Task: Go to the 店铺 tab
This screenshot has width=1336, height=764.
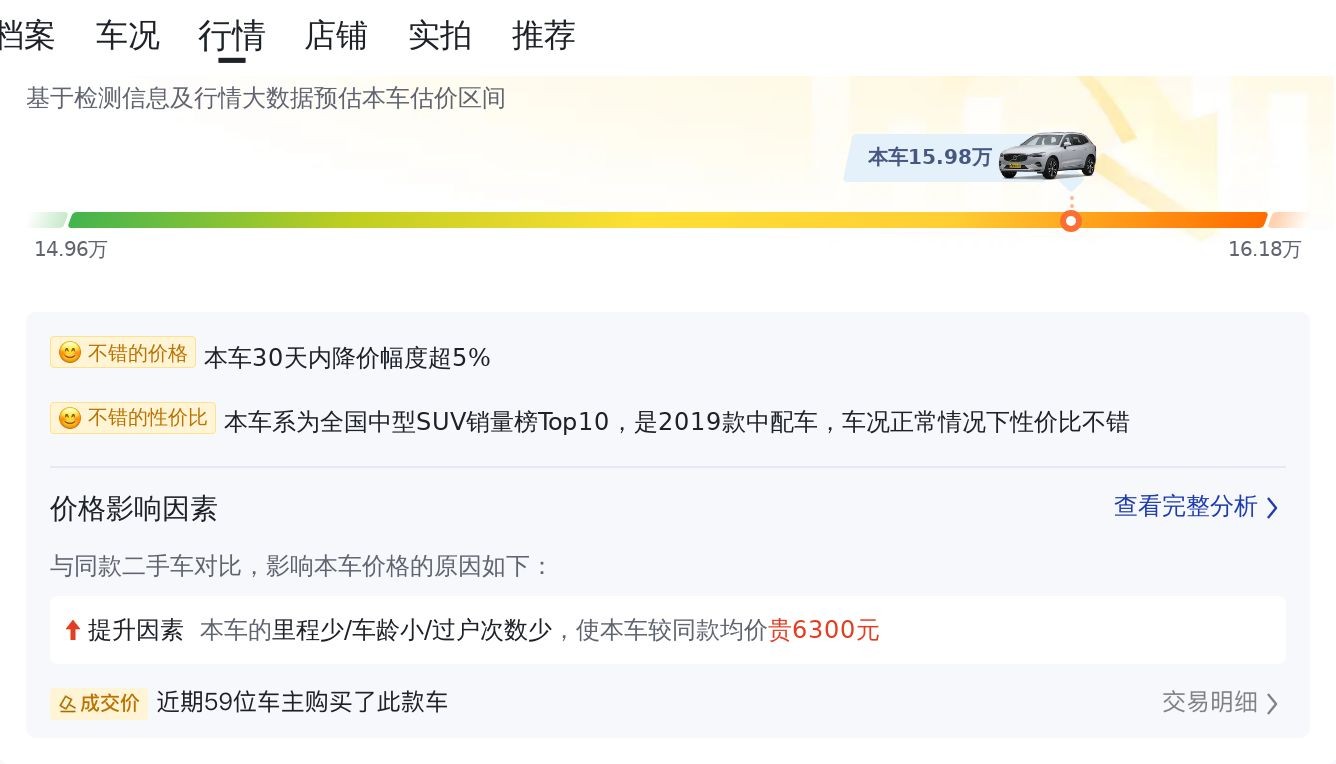Action: point(336,36)
